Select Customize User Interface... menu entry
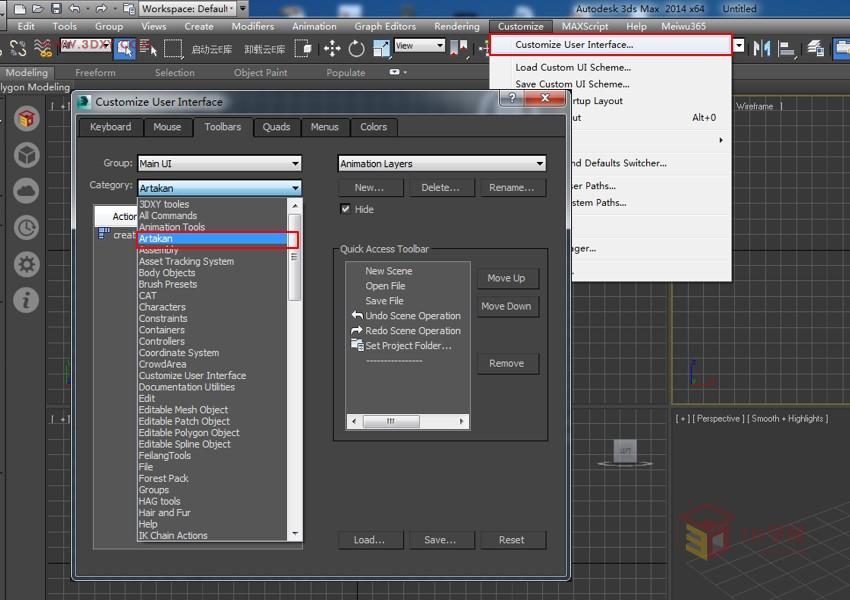Viewport: 850px width, 600px height. coord(610,44)
